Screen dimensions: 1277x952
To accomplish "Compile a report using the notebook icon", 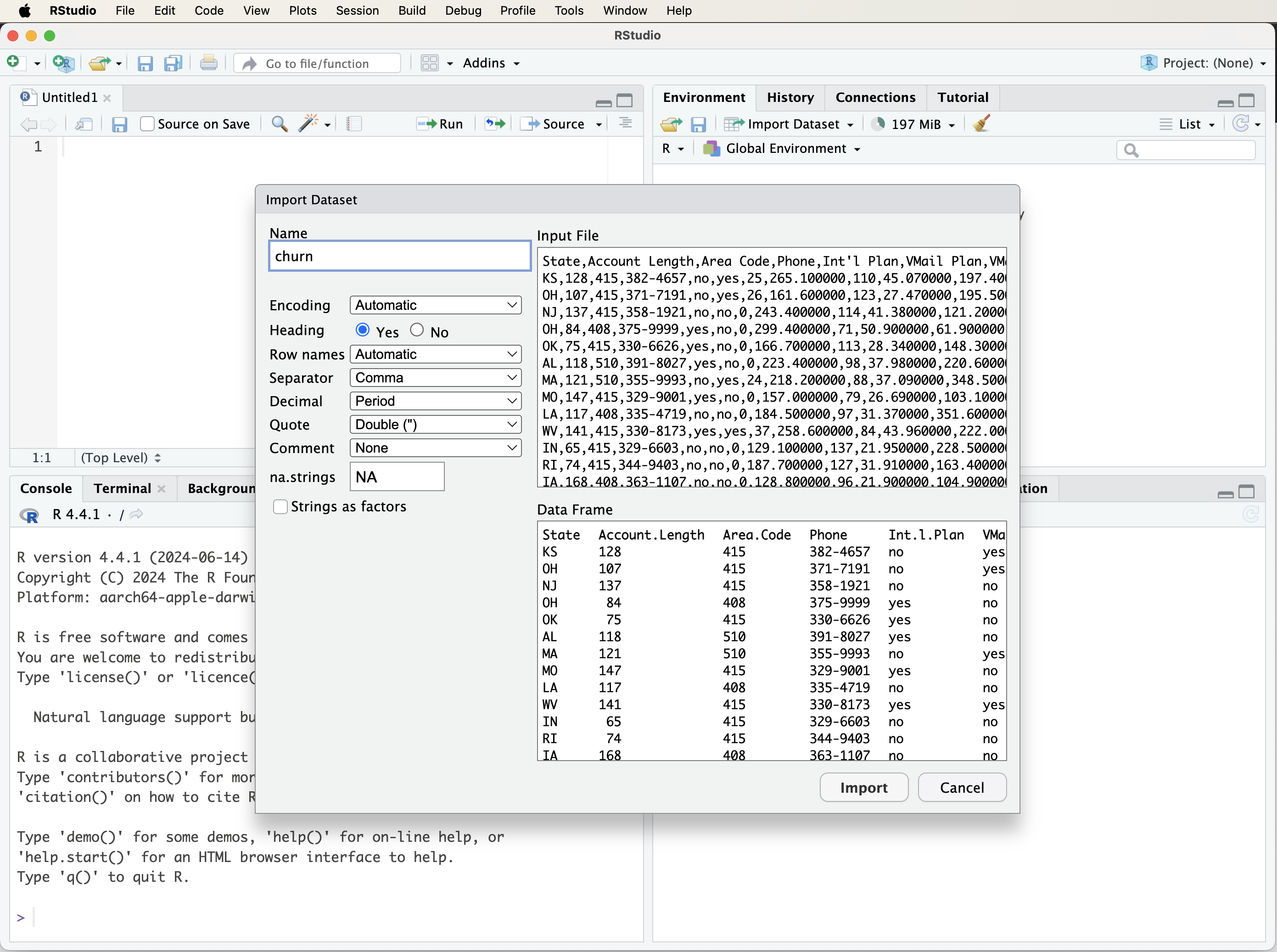I will click(354, 124).
